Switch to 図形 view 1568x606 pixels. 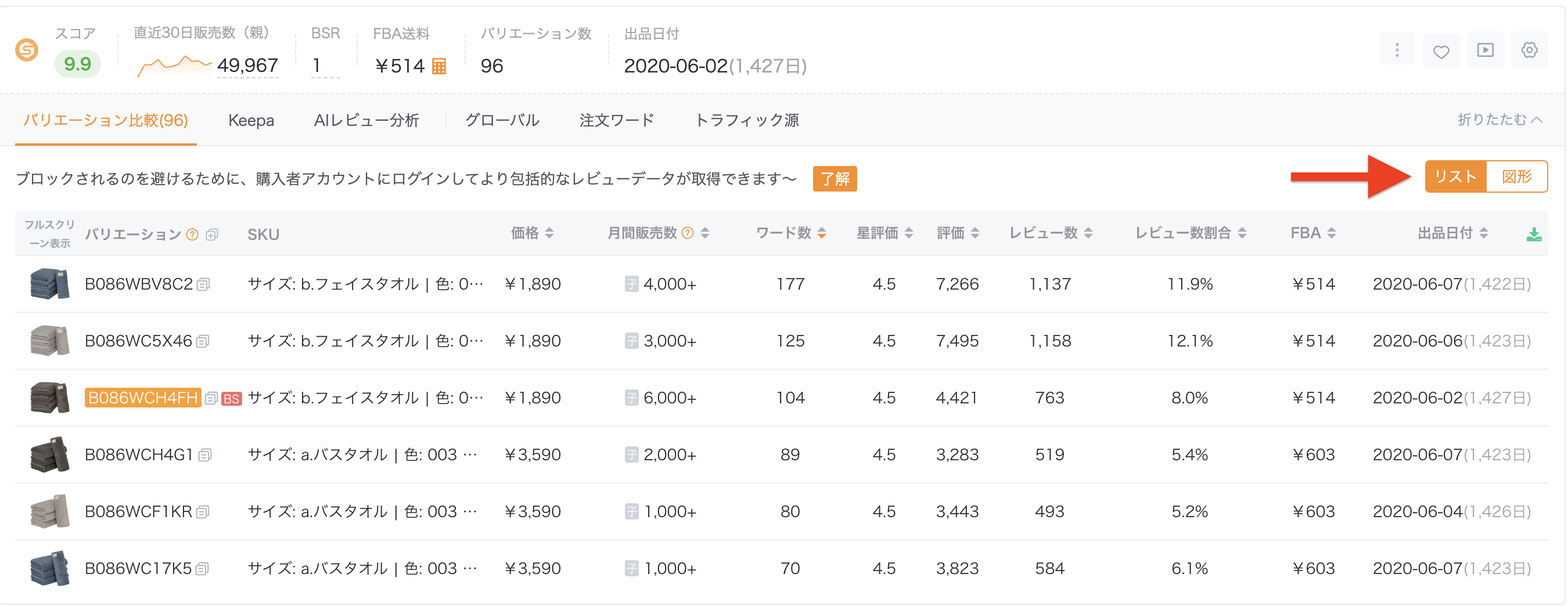(1516, 176)
